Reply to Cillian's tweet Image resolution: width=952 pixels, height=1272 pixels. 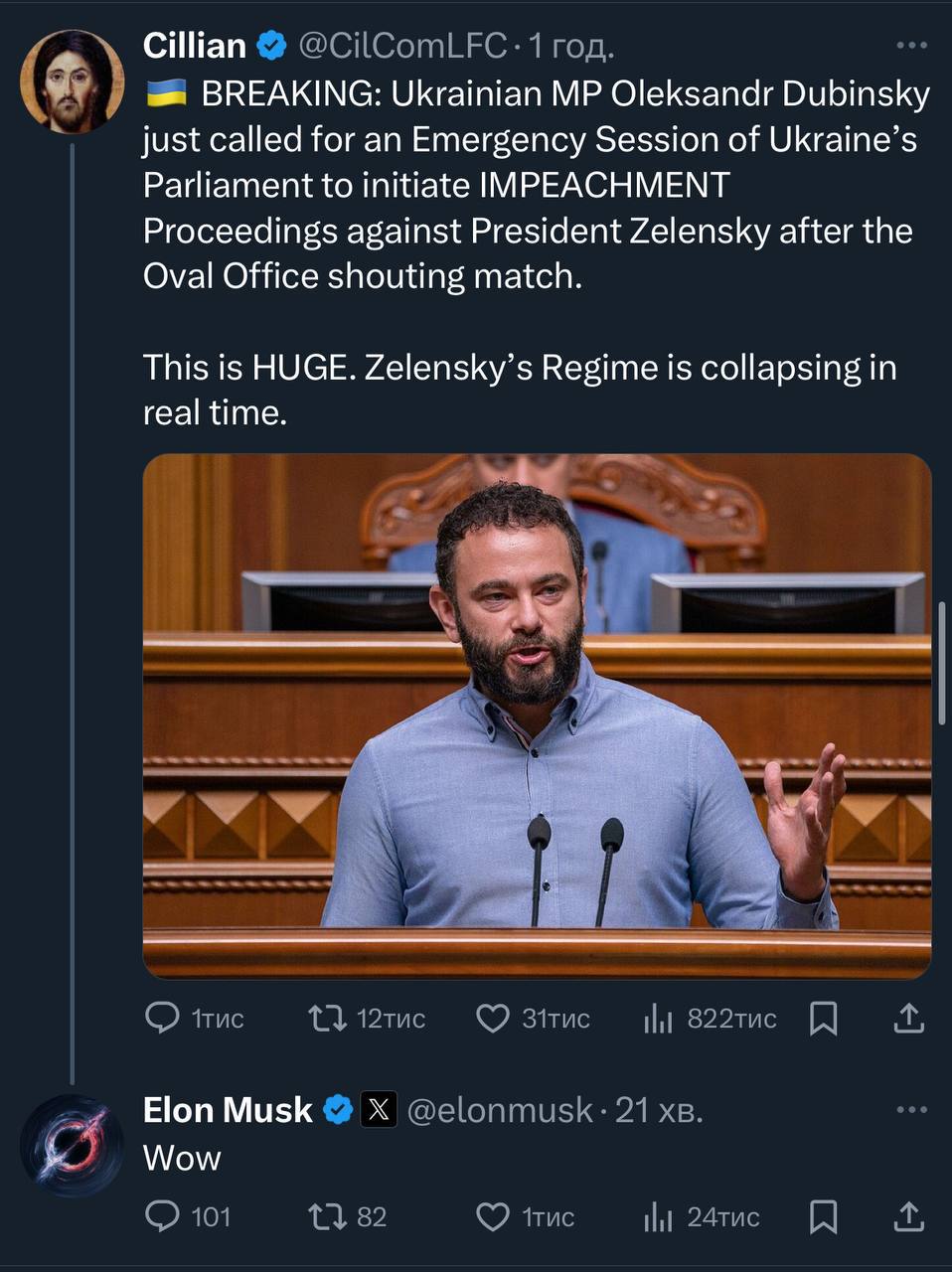tap(163, 1018)
